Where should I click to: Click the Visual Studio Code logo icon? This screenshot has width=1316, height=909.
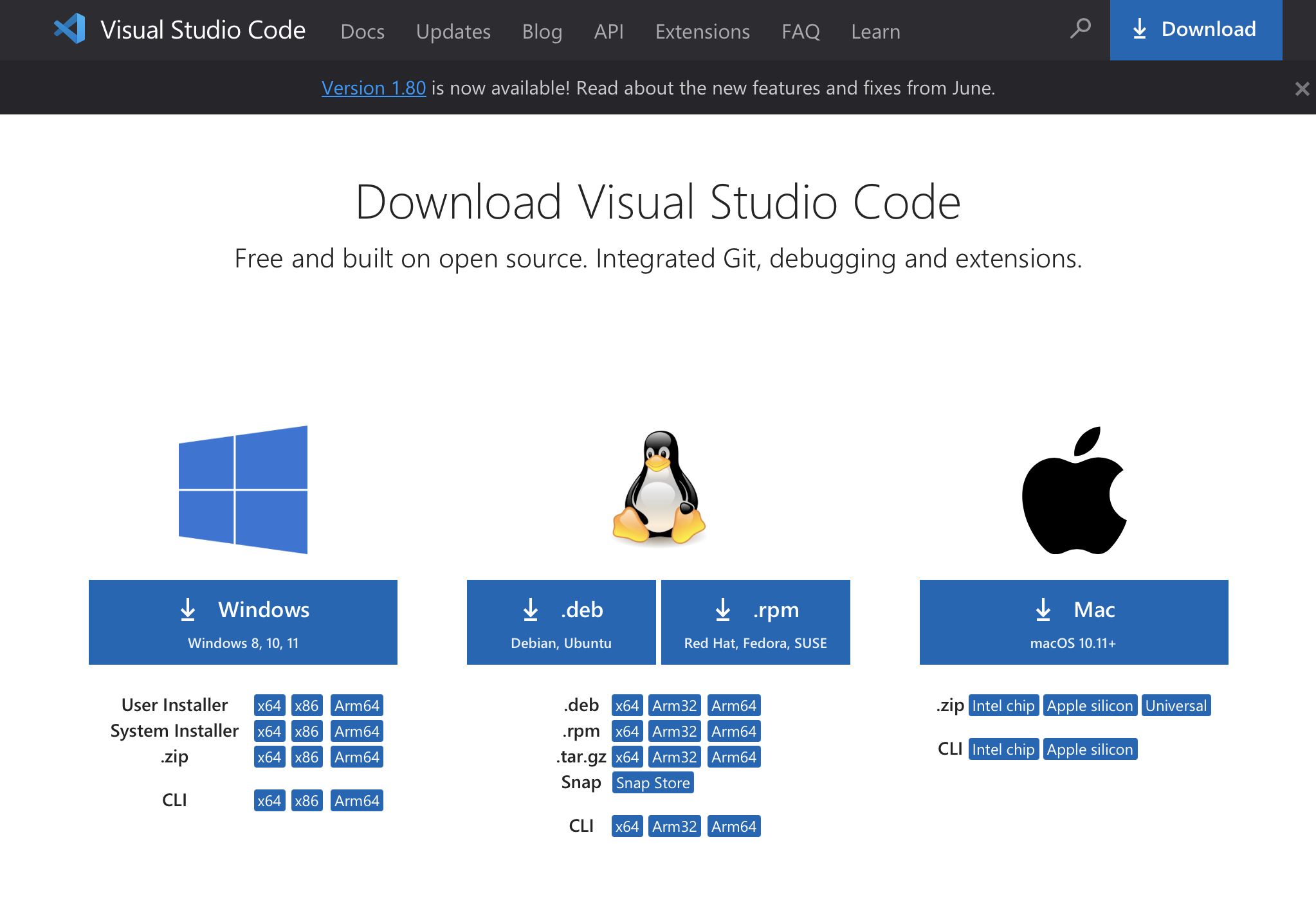coord(69,29)
